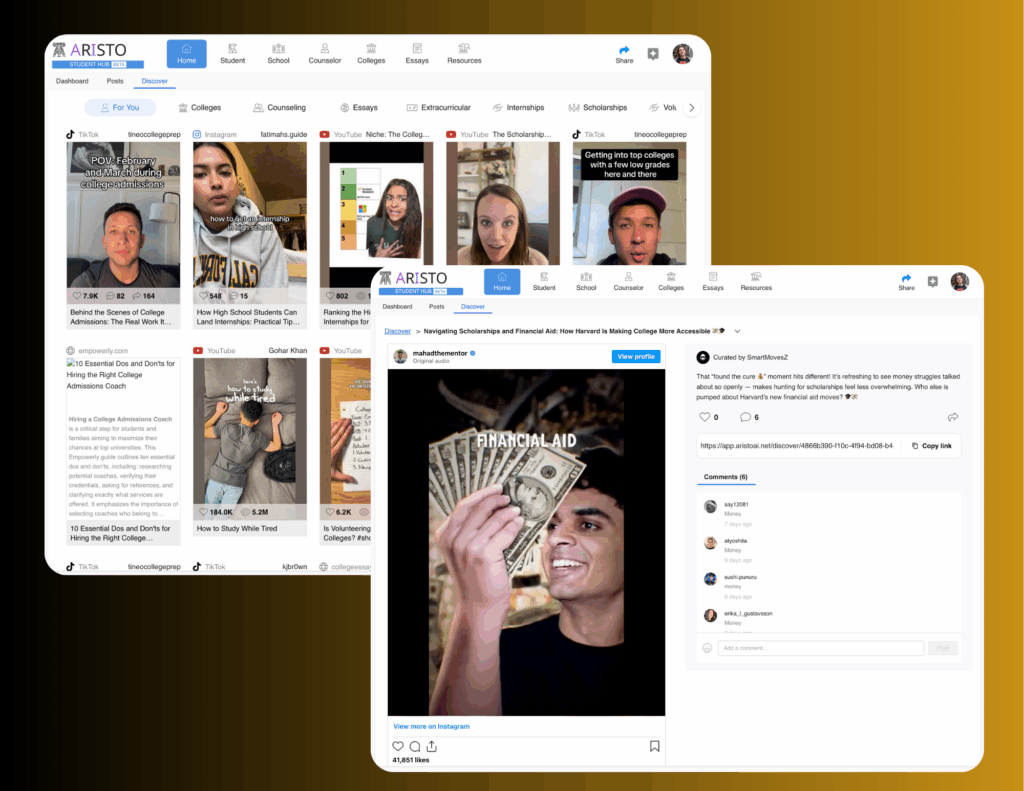Switch to Dashboard tab in the Discover feed window
This screenshot has height=791, width=1024.
tap(72, 81)
